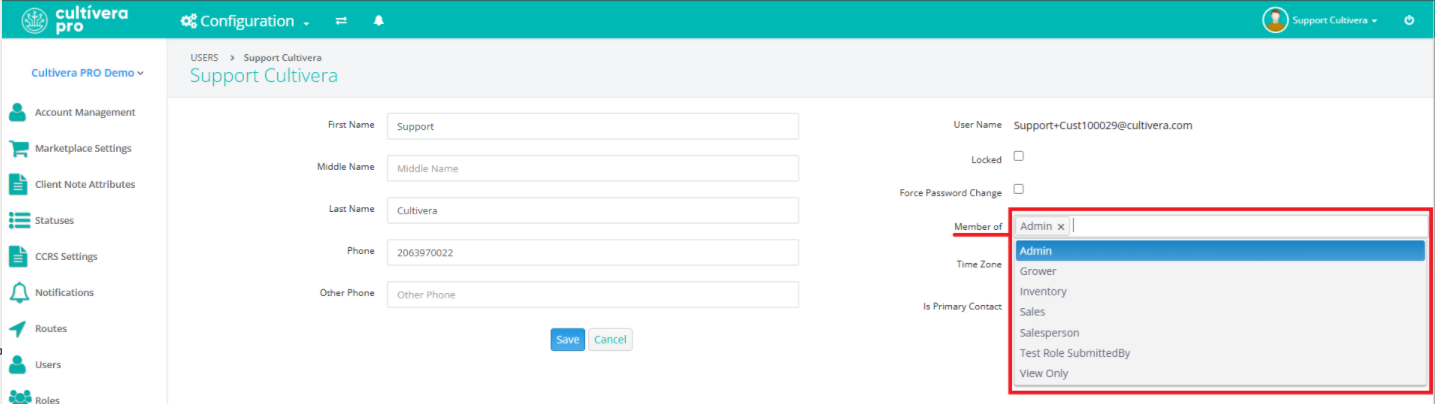Image resolution: width=1435 pixels, height=404 pixels.
Task: Open CCRS Settings
Action: pos(66,257)
